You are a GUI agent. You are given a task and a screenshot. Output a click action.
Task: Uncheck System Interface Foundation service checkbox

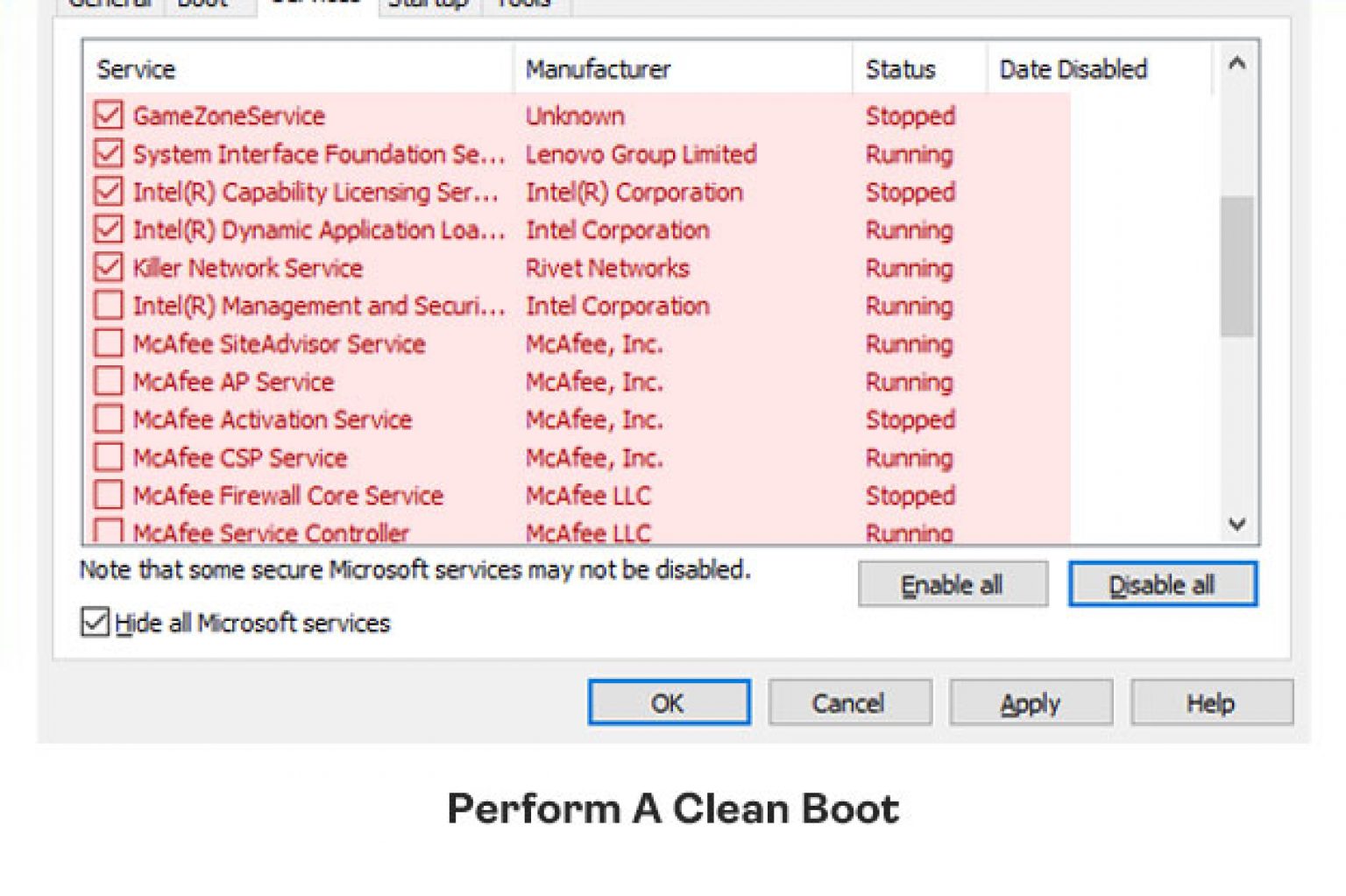tap(109, 154)
